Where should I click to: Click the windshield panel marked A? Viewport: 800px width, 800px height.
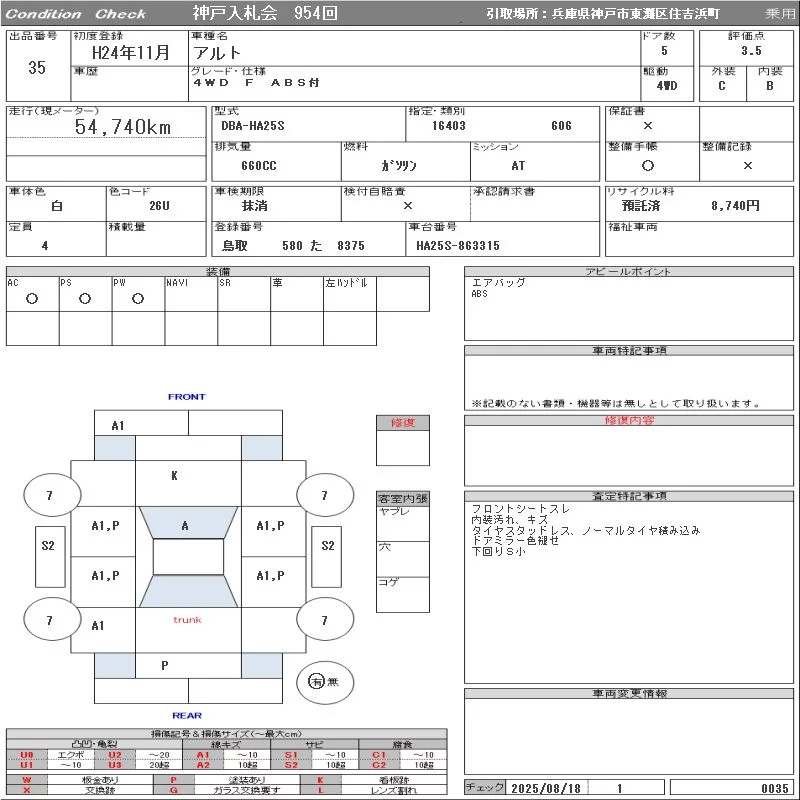[188, 522]
